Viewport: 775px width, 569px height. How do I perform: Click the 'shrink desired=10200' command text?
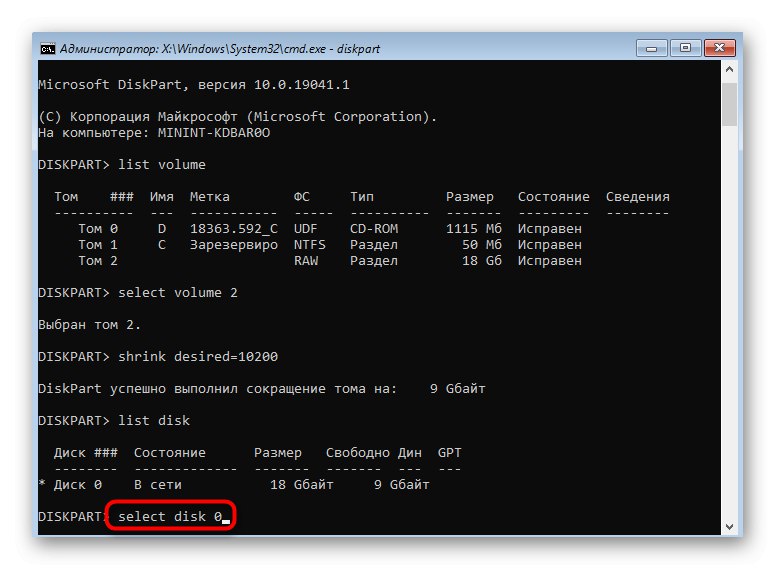[x=186, y=357]
